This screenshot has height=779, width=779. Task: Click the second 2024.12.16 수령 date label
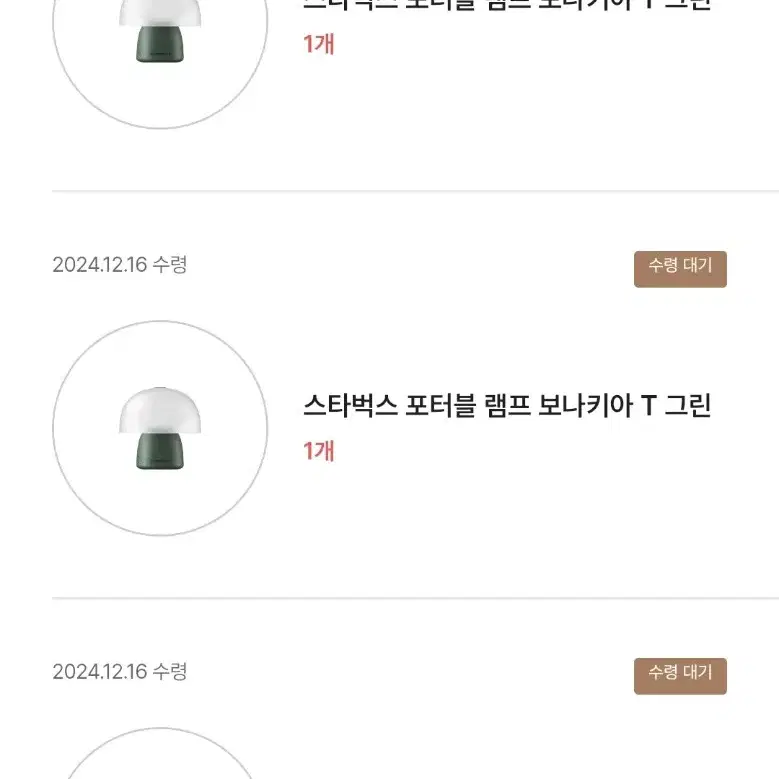point(120,671)
